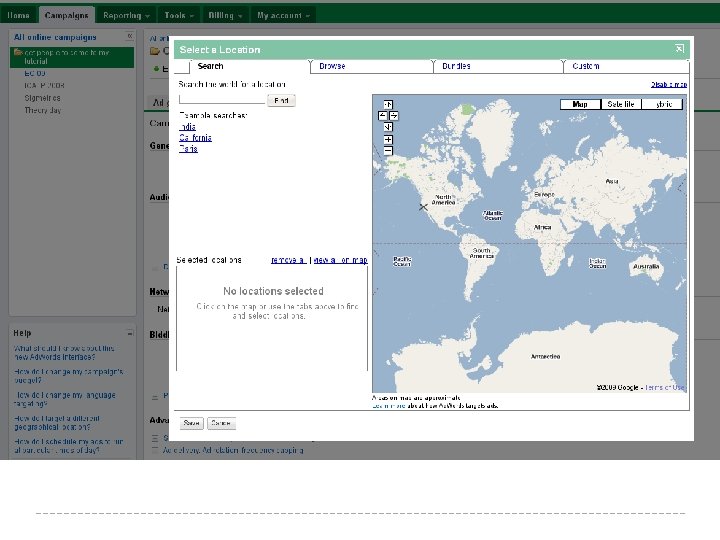
Task: Minimize the Help panel
Action: tap(130, 333)
